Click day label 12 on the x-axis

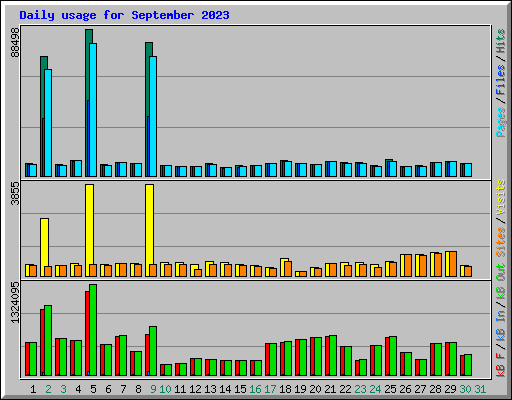click(x=195, y=389)
